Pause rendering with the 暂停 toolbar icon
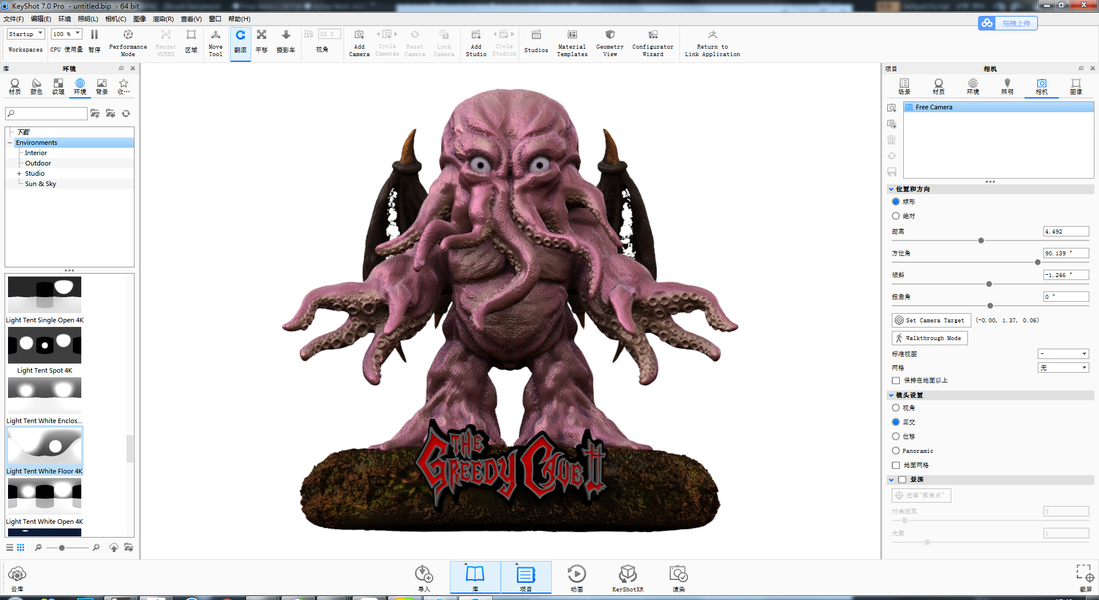 (x=95, y=35)
